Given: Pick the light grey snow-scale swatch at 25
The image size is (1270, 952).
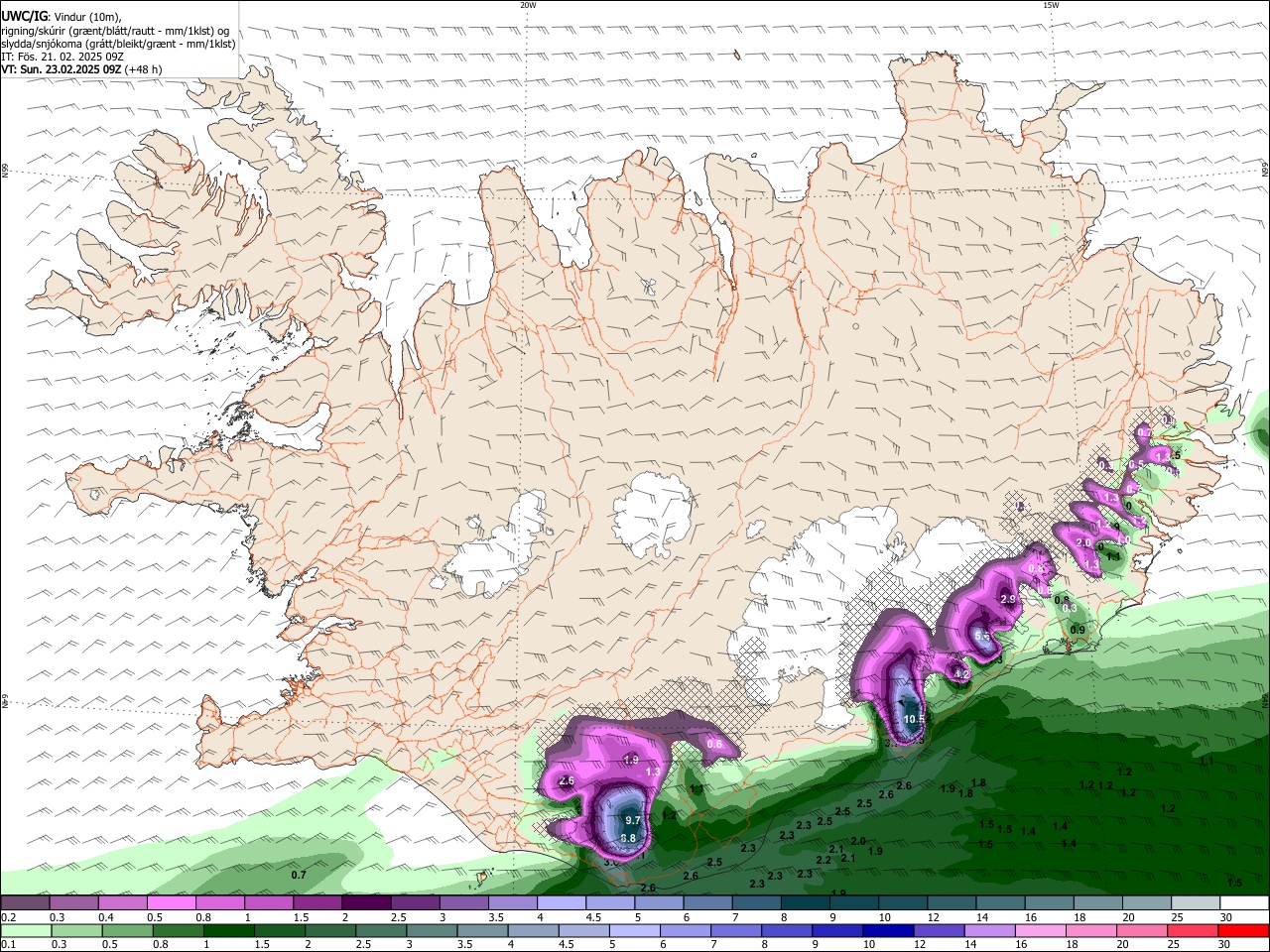Looking at the screenshot, I should 1197,903.
